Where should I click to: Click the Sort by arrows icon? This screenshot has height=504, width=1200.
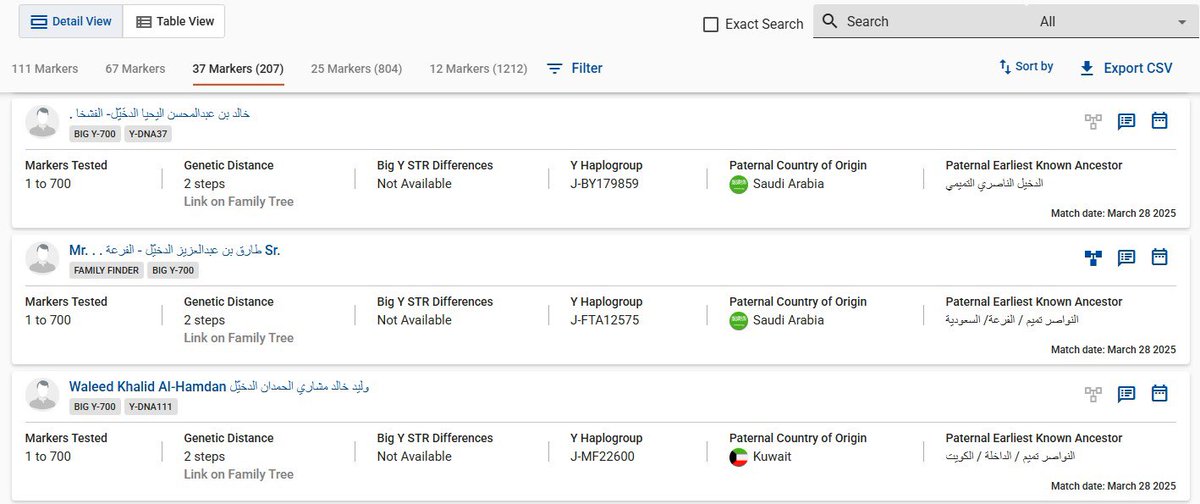[x=1005, y=67]
